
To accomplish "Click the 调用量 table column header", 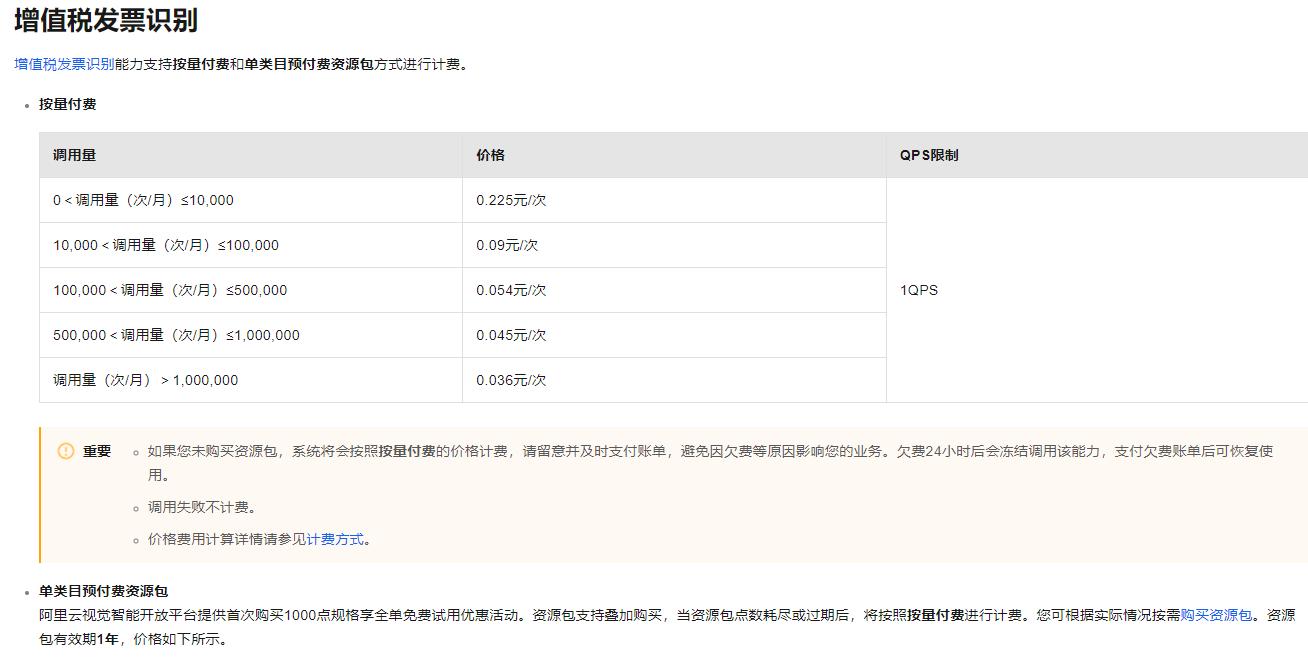I will point(75,155).
